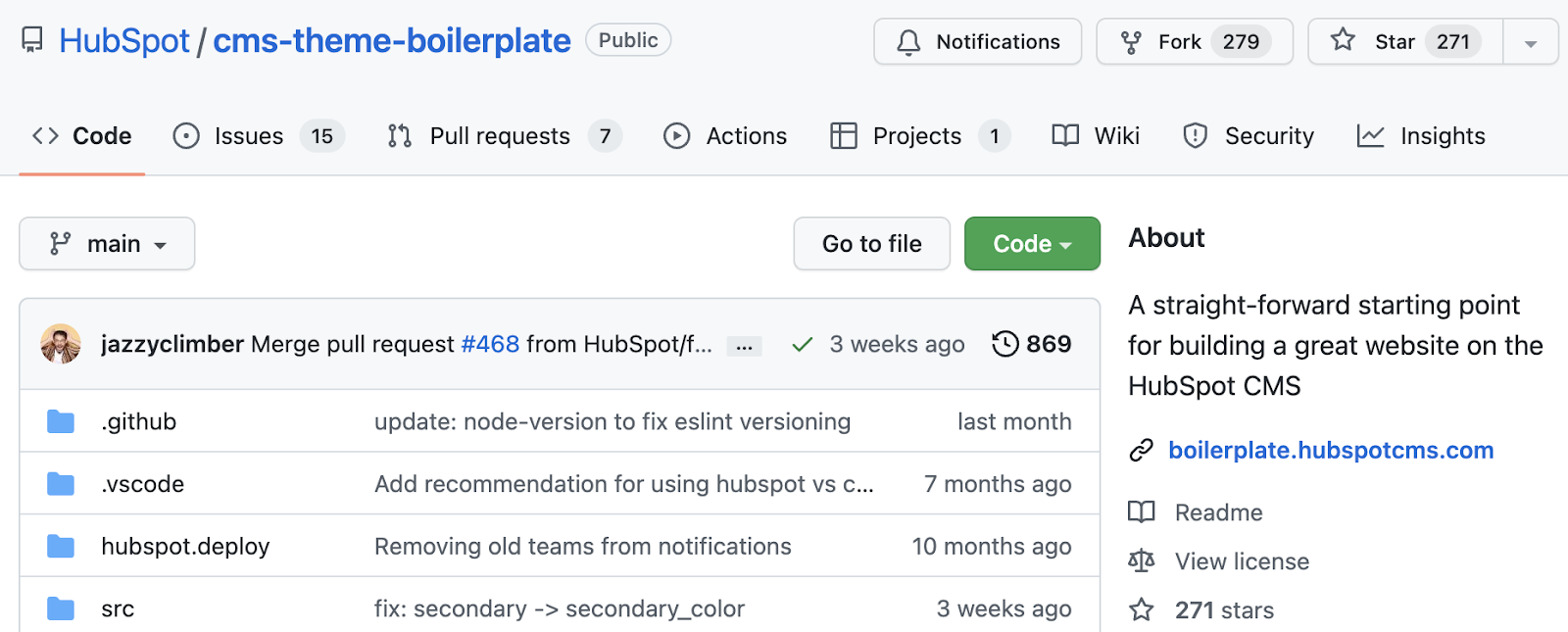Click the license scale icon
The width and height of the screenshot is (1568, 632).
[x=1141, y=561]
